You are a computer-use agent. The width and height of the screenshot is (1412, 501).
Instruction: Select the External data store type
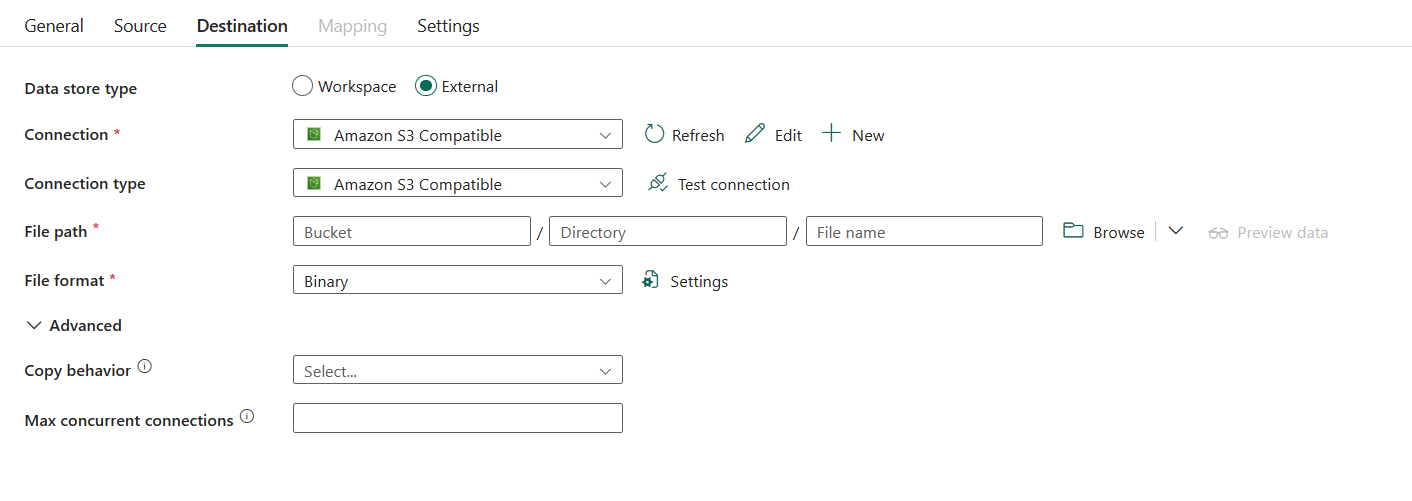click(426, 86)
